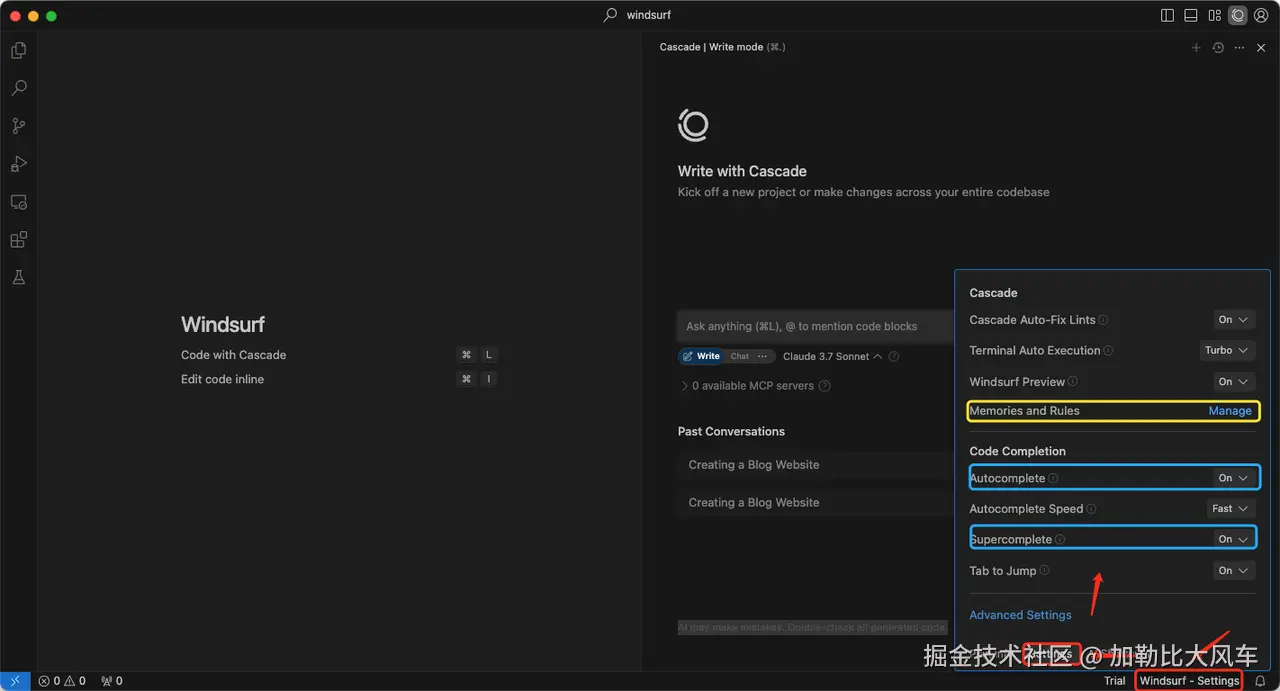Click Code with Cascade shortcut entry
This screenshot has height=691, width=1280.
[233, 355]
